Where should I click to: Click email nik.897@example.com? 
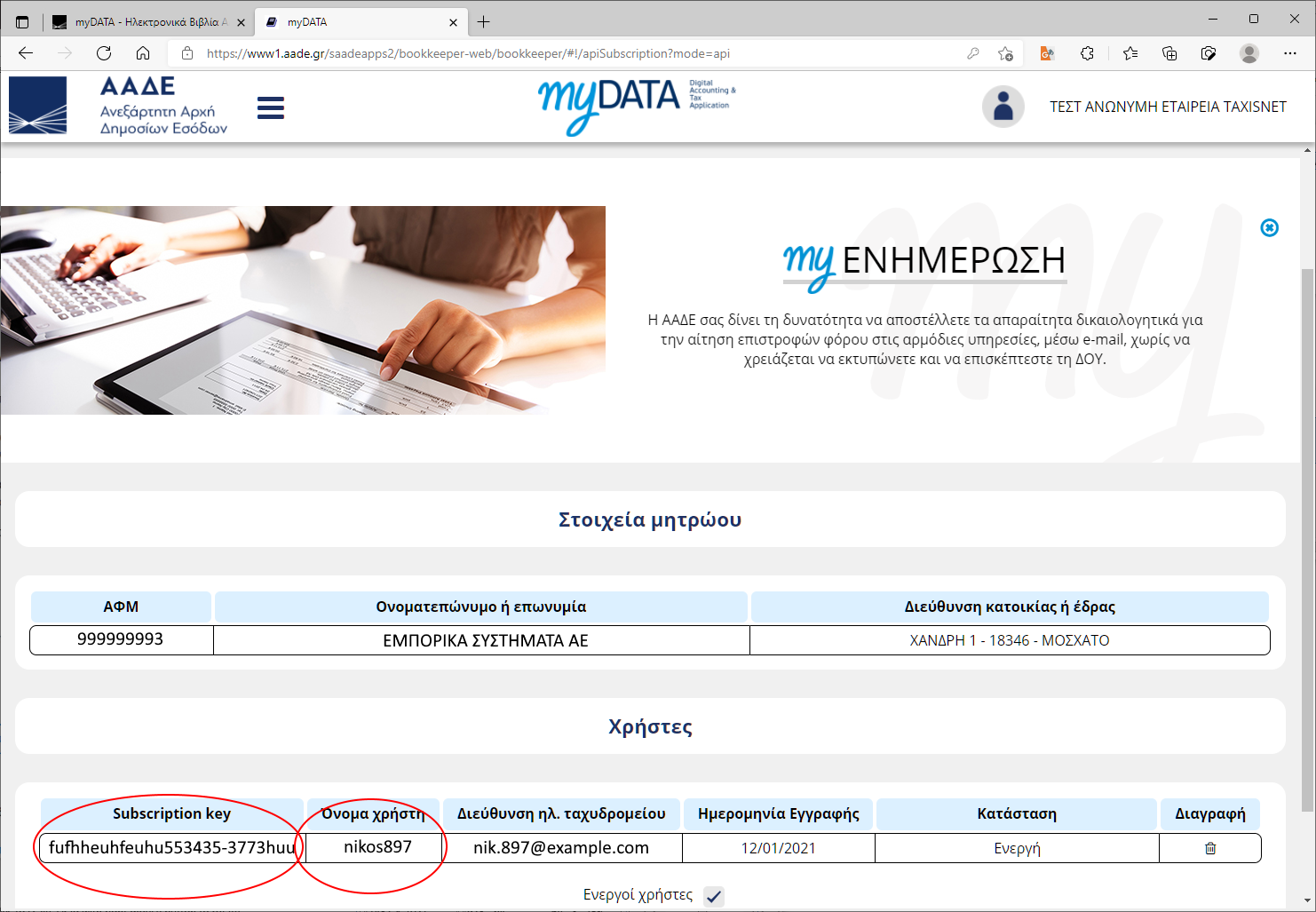[x=561, y=847]
